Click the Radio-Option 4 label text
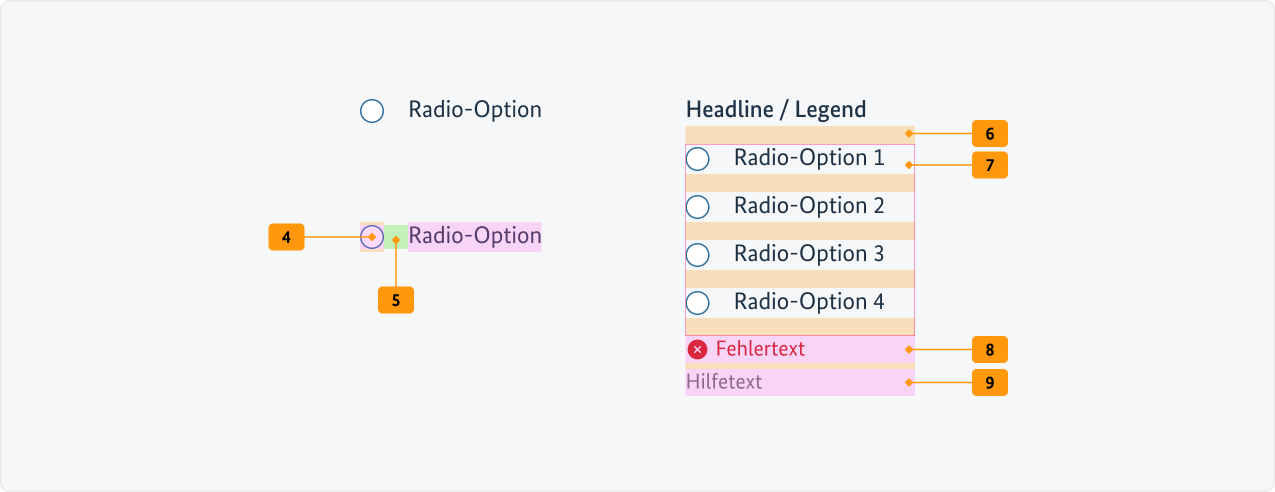The width and height of the screenshot is (1275, 492). (809, 302)
